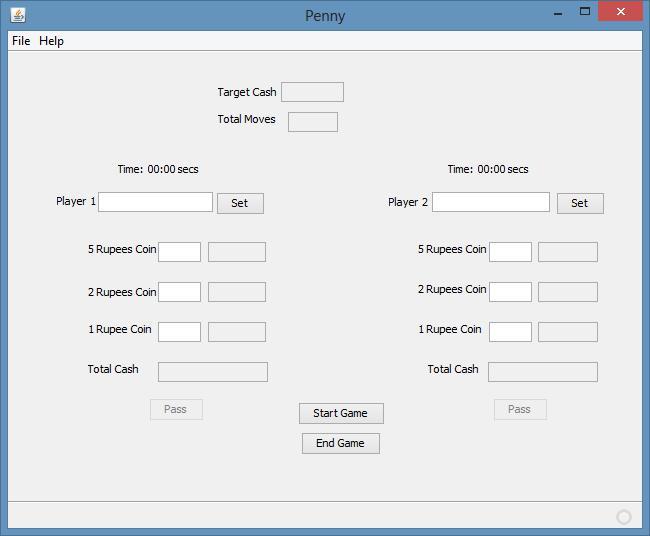Open the Help menu
Image resolution: width=650 pixels, height=536 pixels.
pyautogui.click(x=51, y=41)
